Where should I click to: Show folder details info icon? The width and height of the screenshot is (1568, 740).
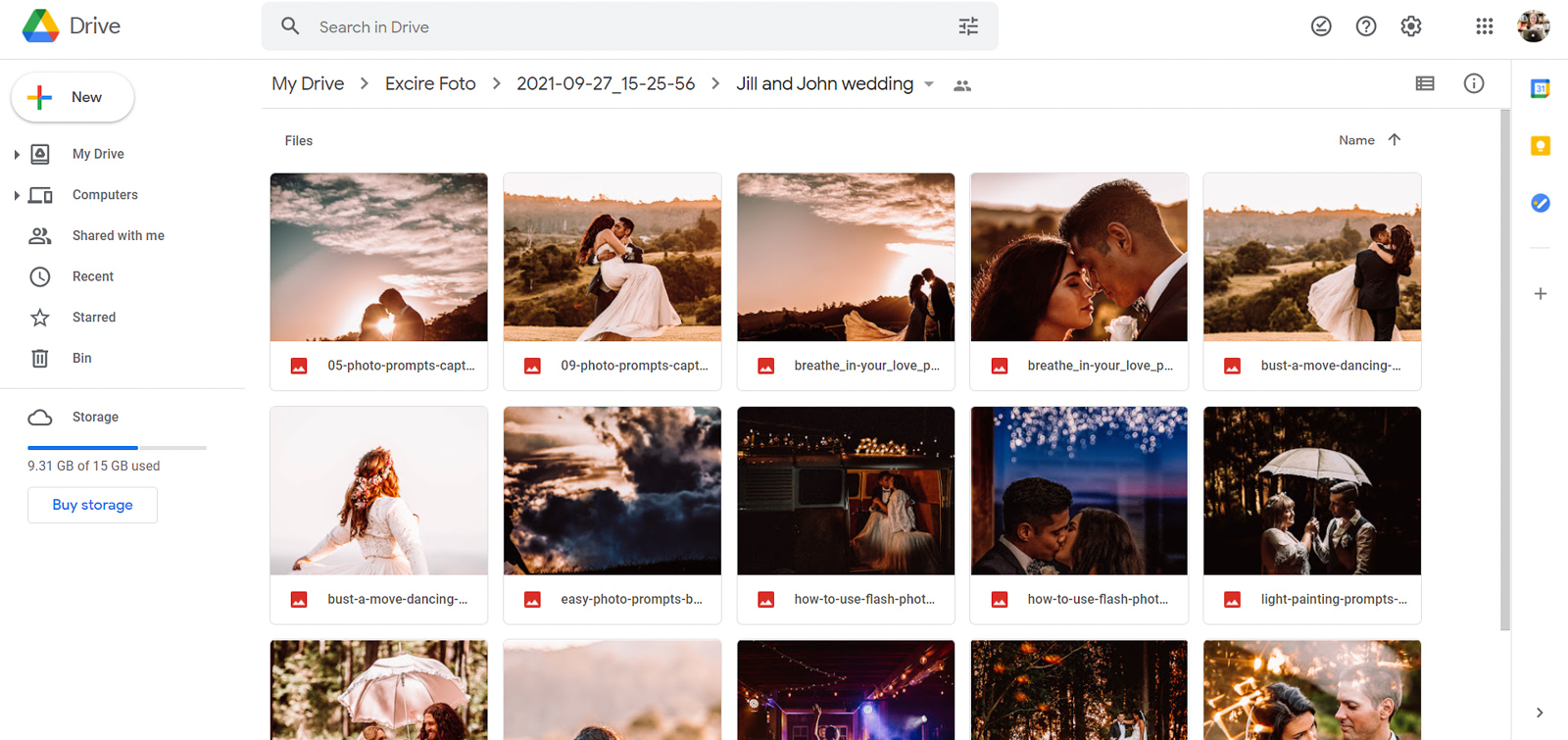click(x=1474, y=84)
